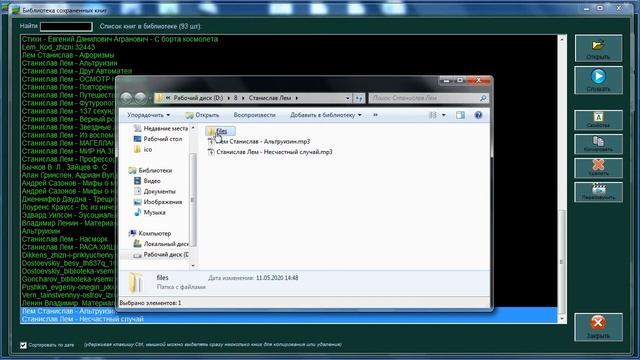The height and width of the screenshot is (360, 640).
Task: Open the Упорядочить dropdown menu
Action: click(149, 115)
